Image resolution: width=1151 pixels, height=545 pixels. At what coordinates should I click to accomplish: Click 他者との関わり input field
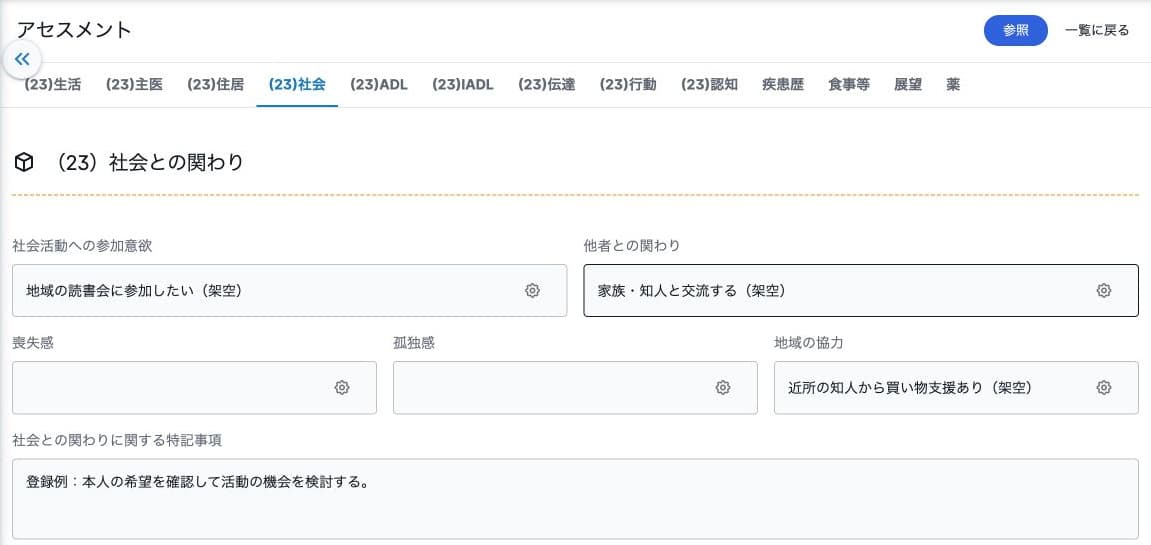(x=861, y=291)
